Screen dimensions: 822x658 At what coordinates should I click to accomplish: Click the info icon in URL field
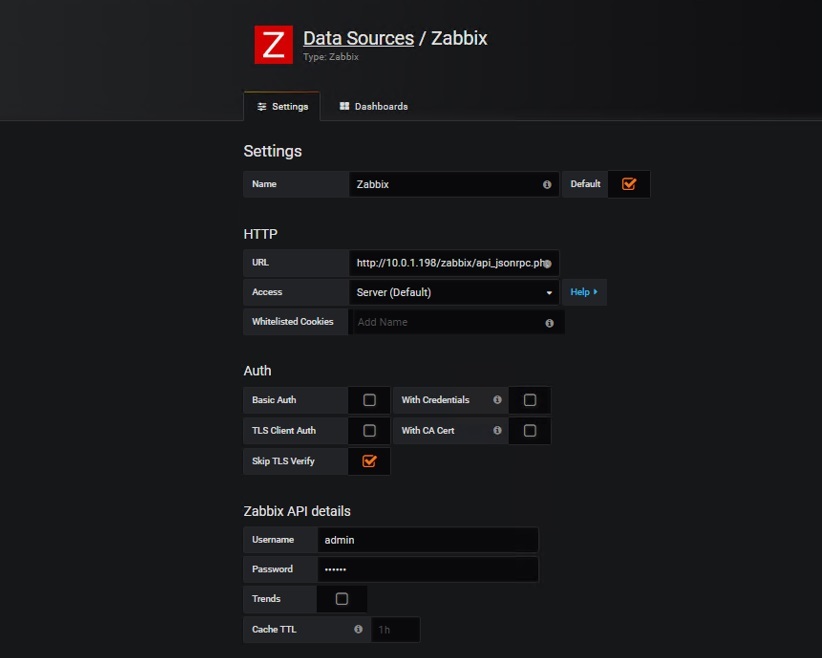[x=548, y=264]
